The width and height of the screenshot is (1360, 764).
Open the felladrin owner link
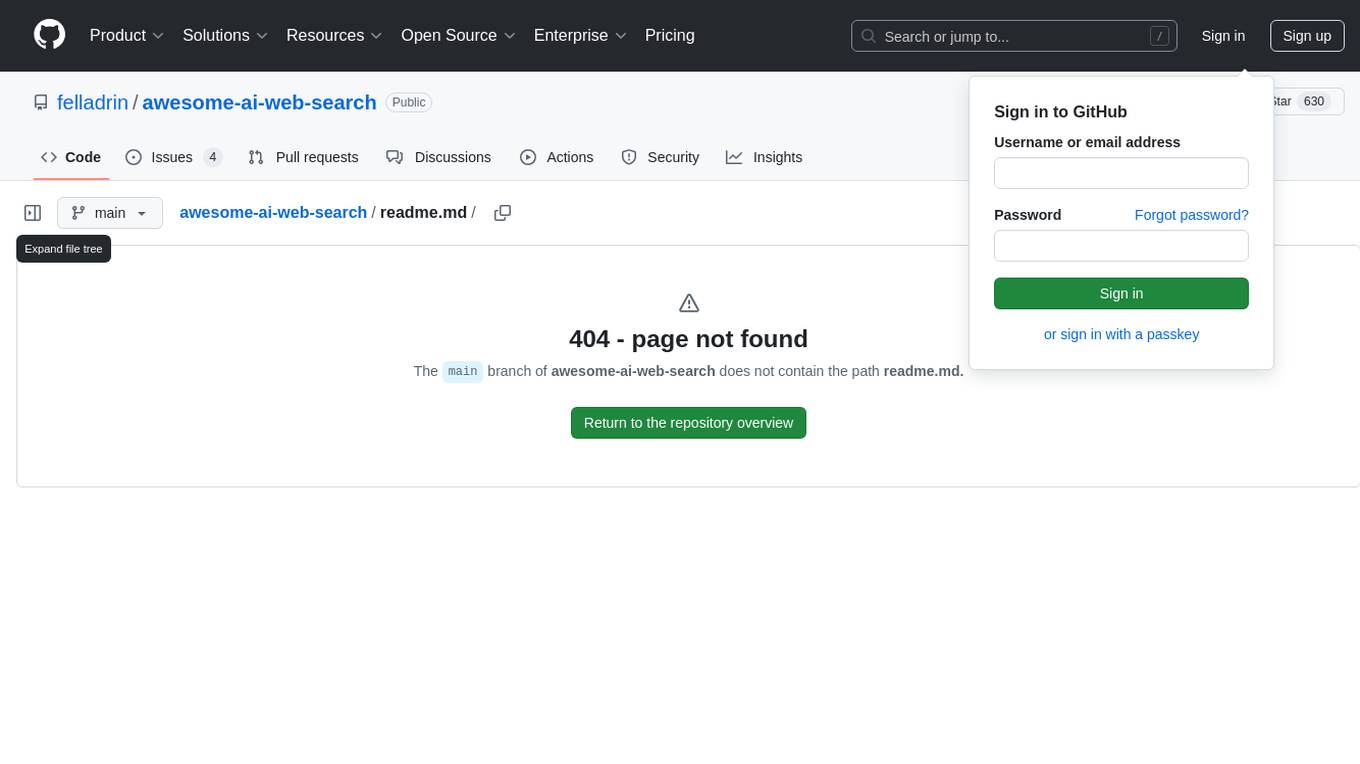93,102
